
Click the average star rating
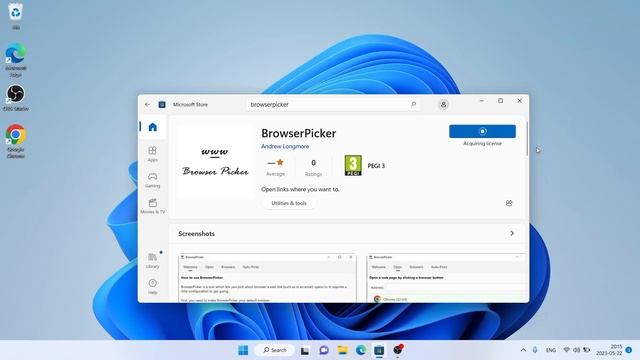click(276, 167)
